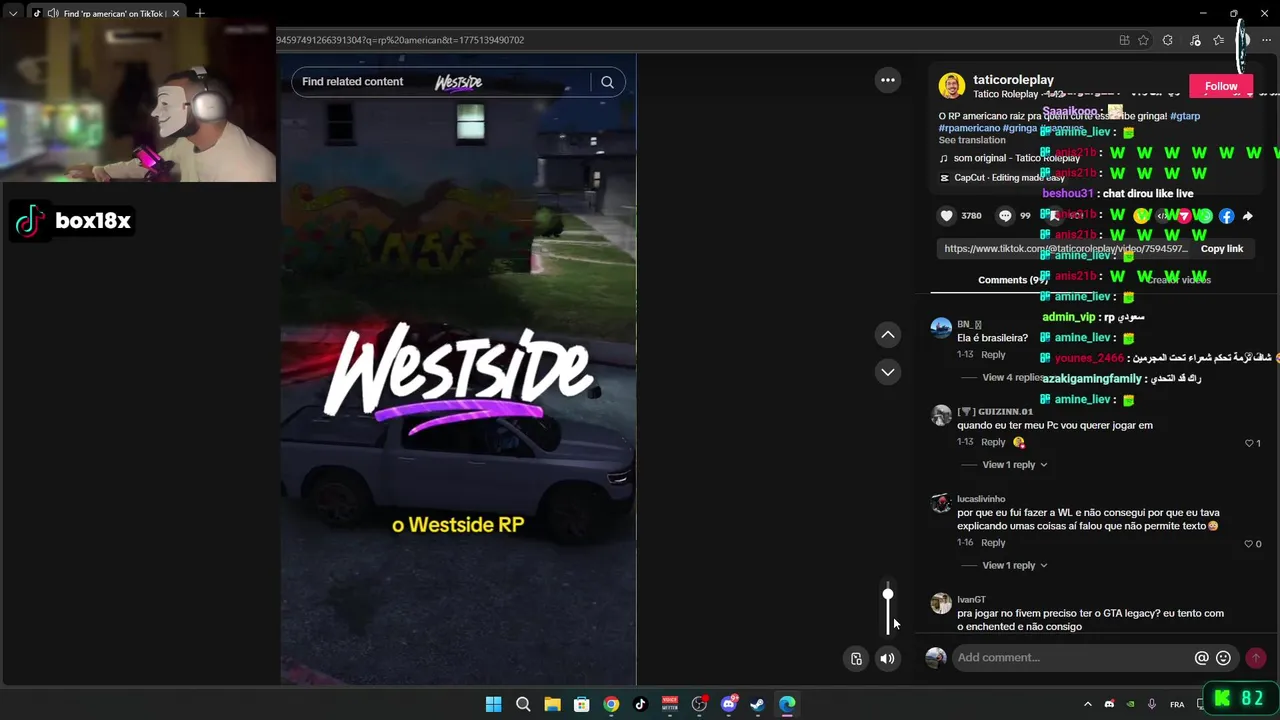The image size is (1280, 720).
Task: Open the #gtarp hashtag
Action: tap(1185, 116)
